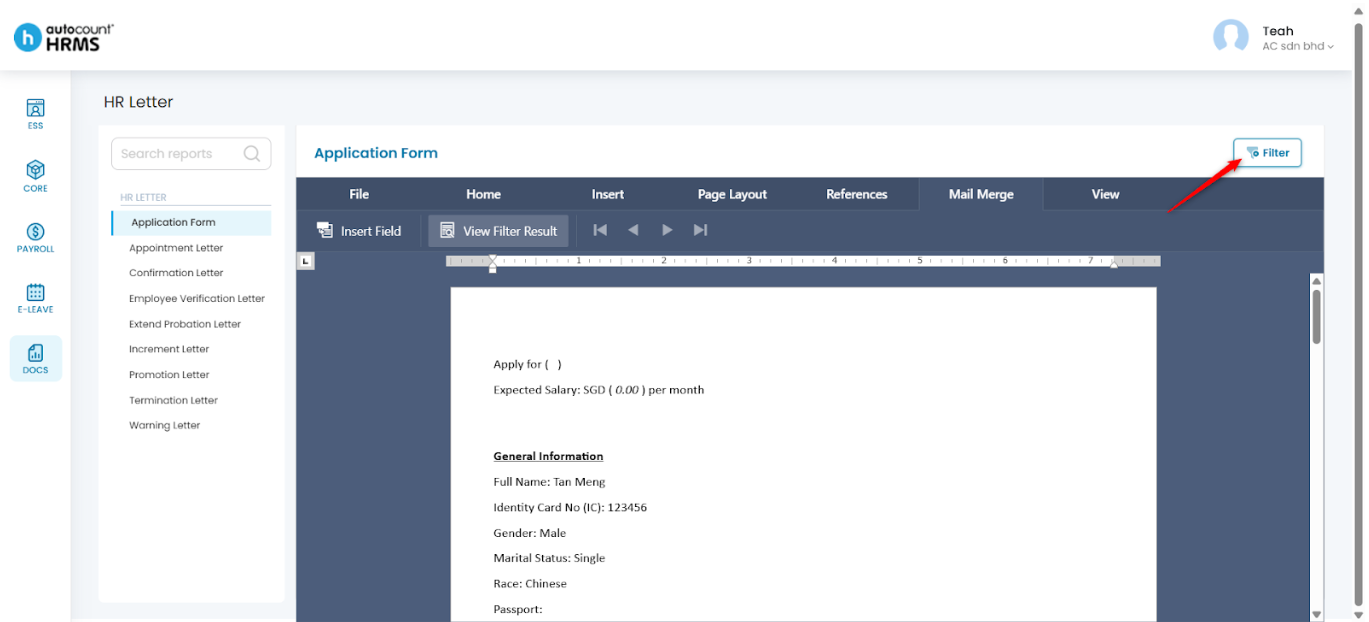This screenshot has height=622, width=1369.
Task: Open the PAYROLL module in sidebar
Action: [35, 237]
